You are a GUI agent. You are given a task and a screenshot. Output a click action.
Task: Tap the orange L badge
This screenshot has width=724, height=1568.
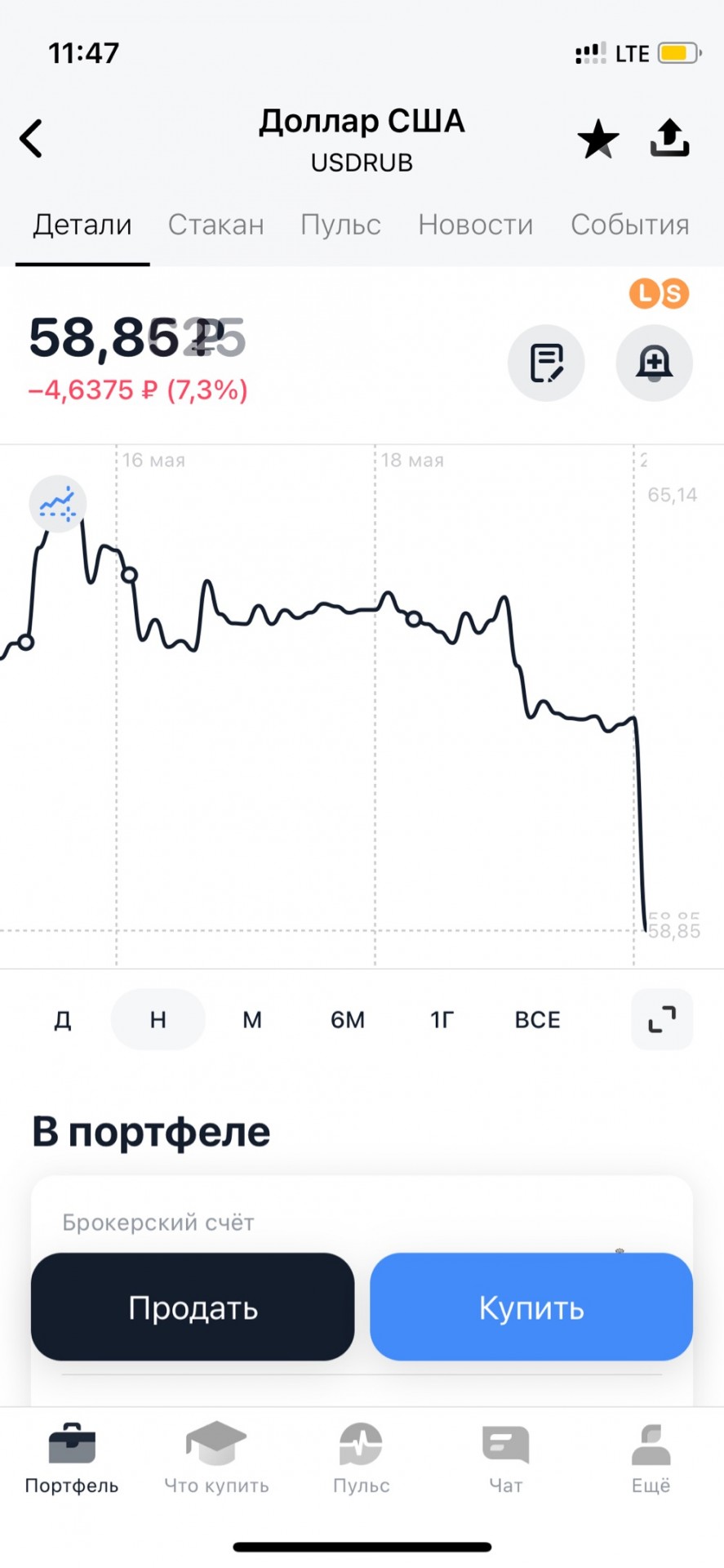[645, 293]
